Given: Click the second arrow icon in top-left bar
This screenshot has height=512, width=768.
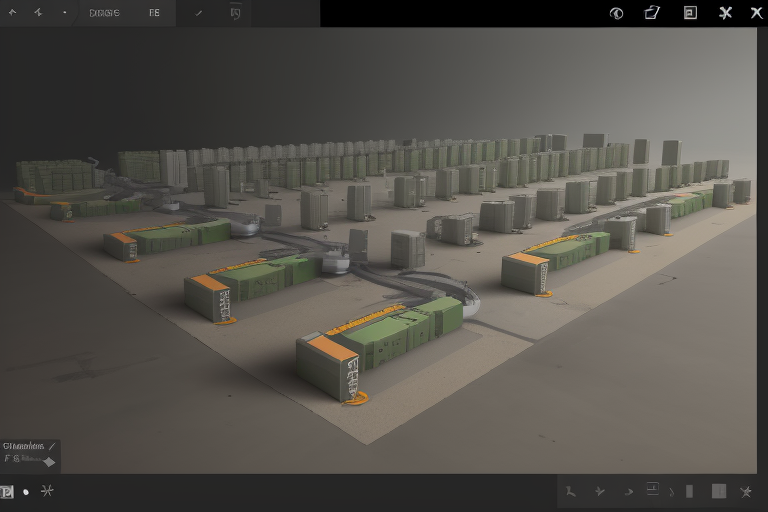Looking at the screenshot, I should 38,13.
